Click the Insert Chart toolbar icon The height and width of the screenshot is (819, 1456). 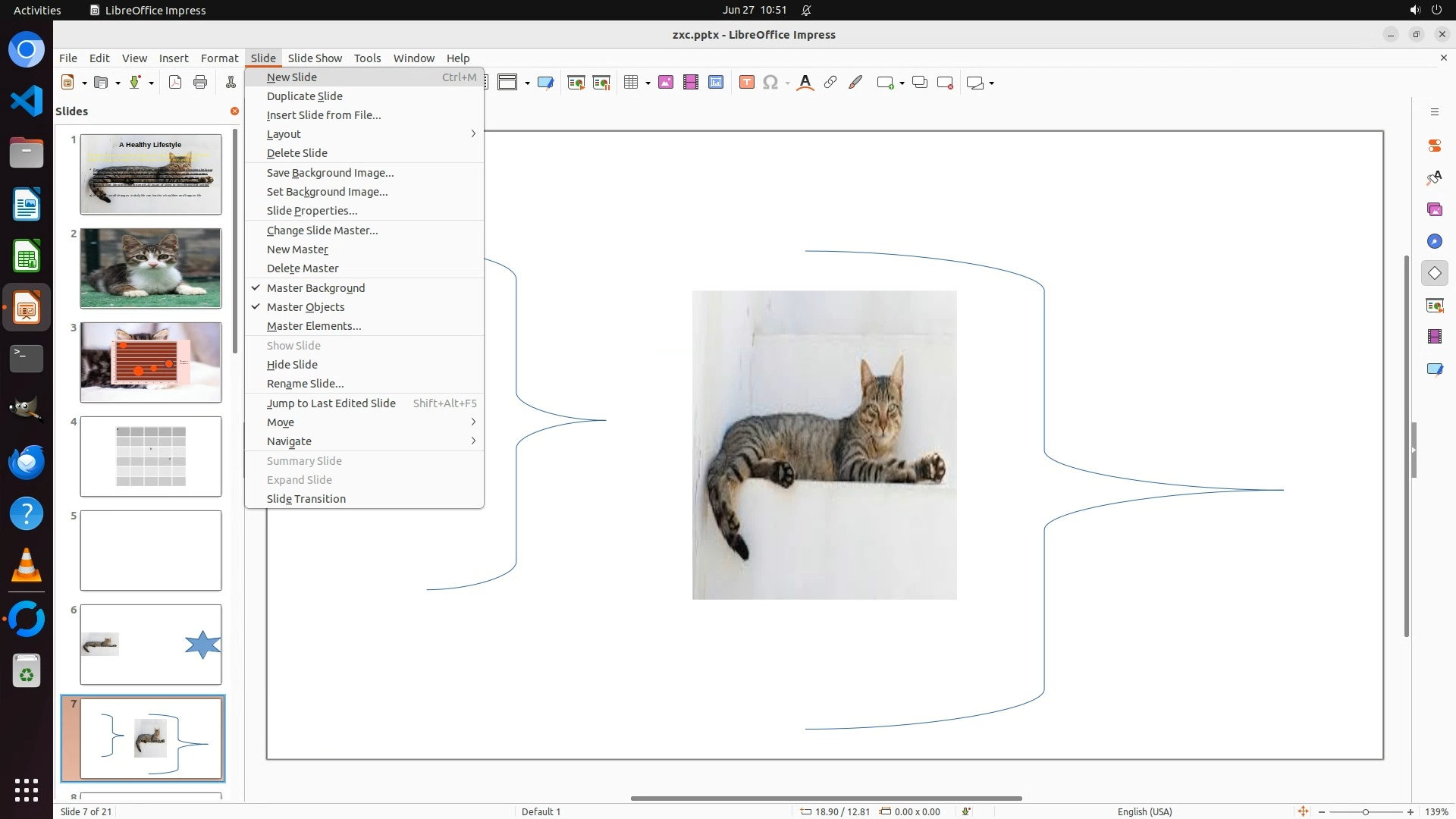[716, 83]
